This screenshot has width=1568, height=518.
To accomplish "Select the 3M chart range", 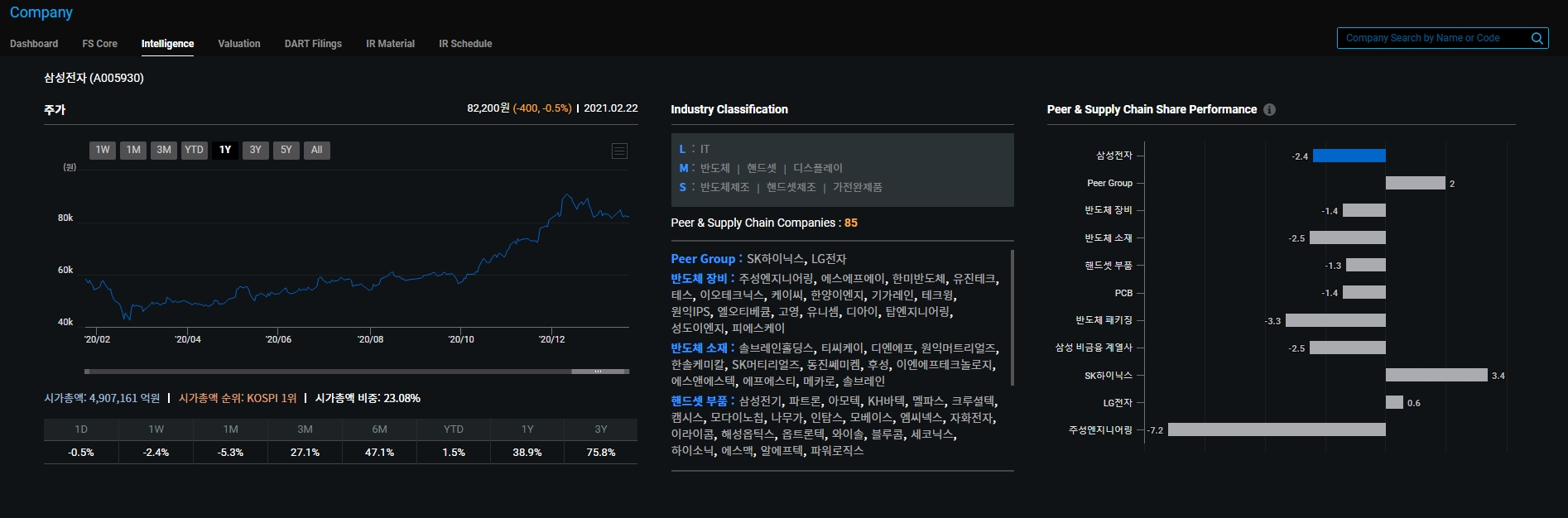I will [x=164, y=150].
